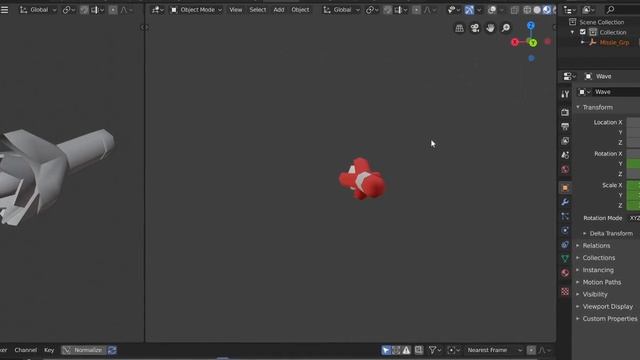This screenshot has height=360, width=640.
Task: Open main viewport Global orientation dropdown
Action: click(x=341, y=10)
